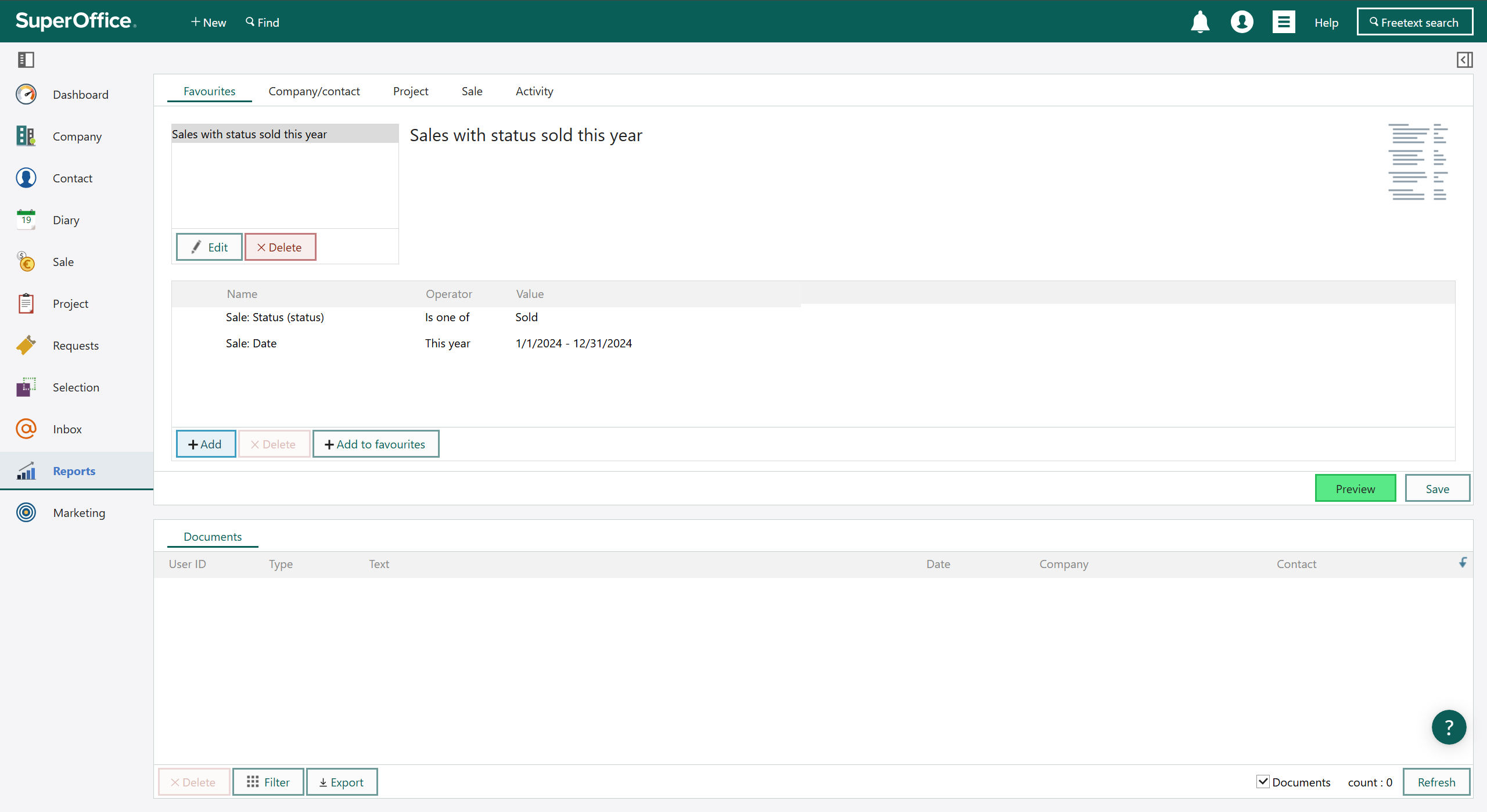The height and width of the screenshot is (812, 1487).
Task: Click the report layout thumbnail image
Action: pos(1418,161)
